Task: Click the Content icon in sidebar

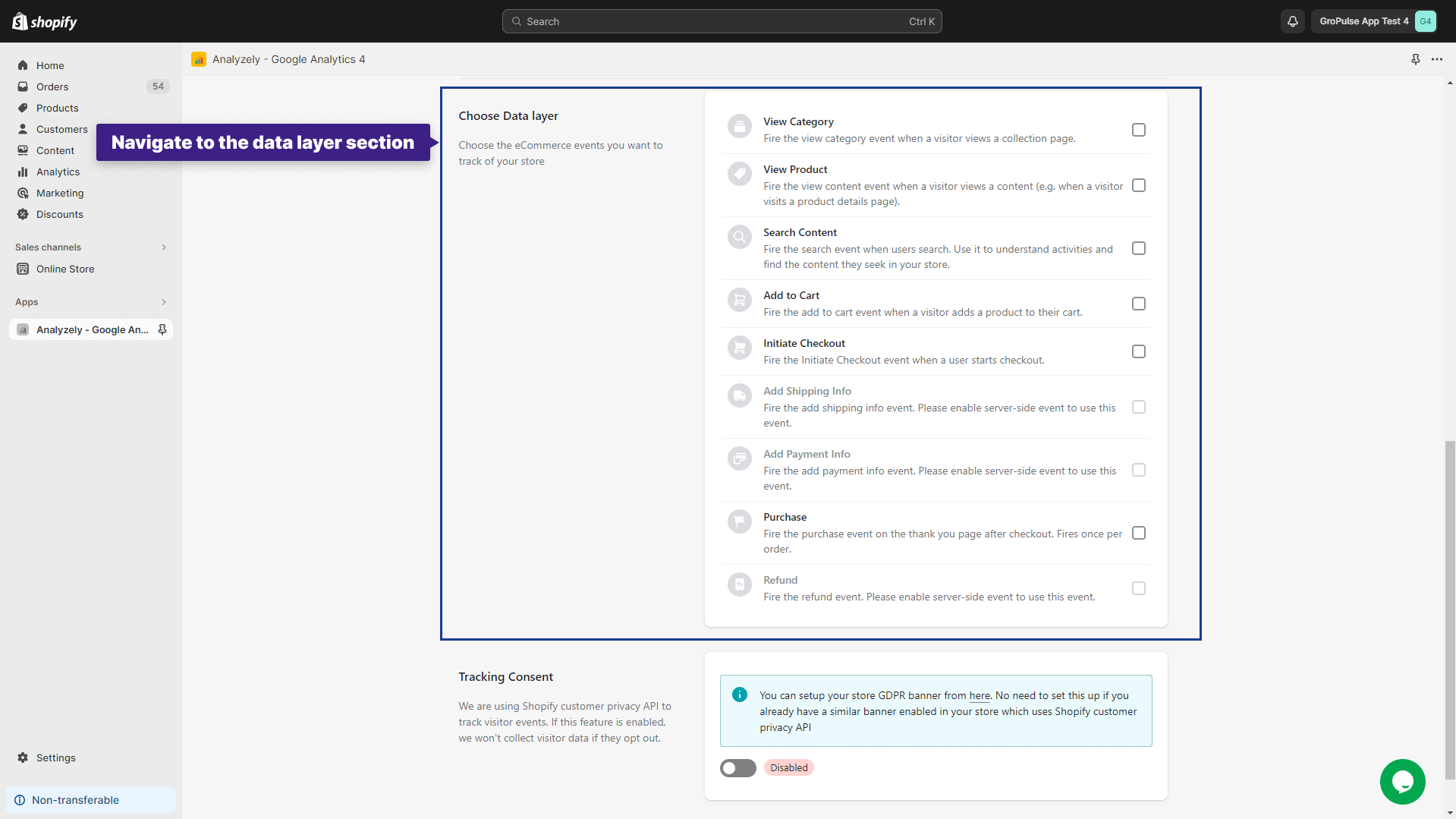Action: 23,150
